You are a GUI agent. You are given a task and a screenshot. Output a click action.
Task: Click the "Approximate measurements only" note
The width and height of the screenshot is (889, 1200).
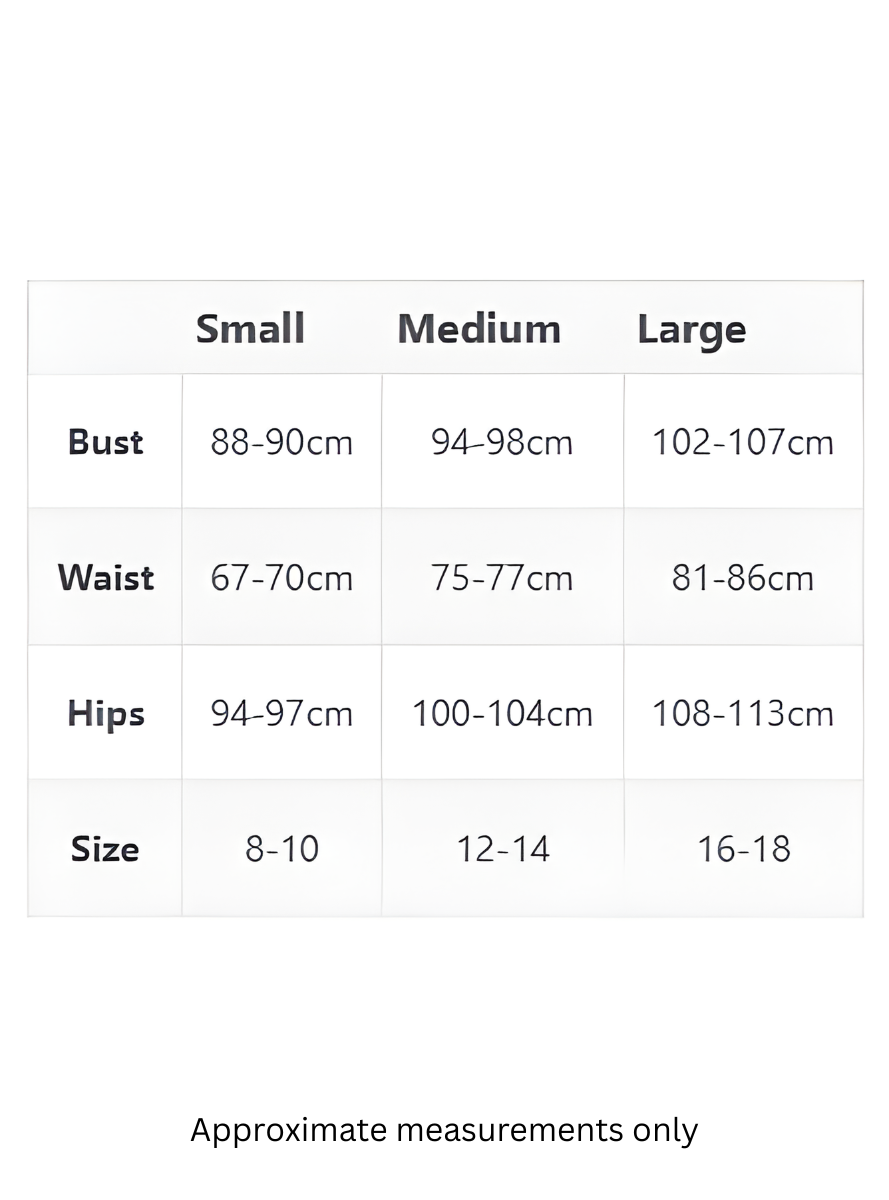[x=444, y=1130]
